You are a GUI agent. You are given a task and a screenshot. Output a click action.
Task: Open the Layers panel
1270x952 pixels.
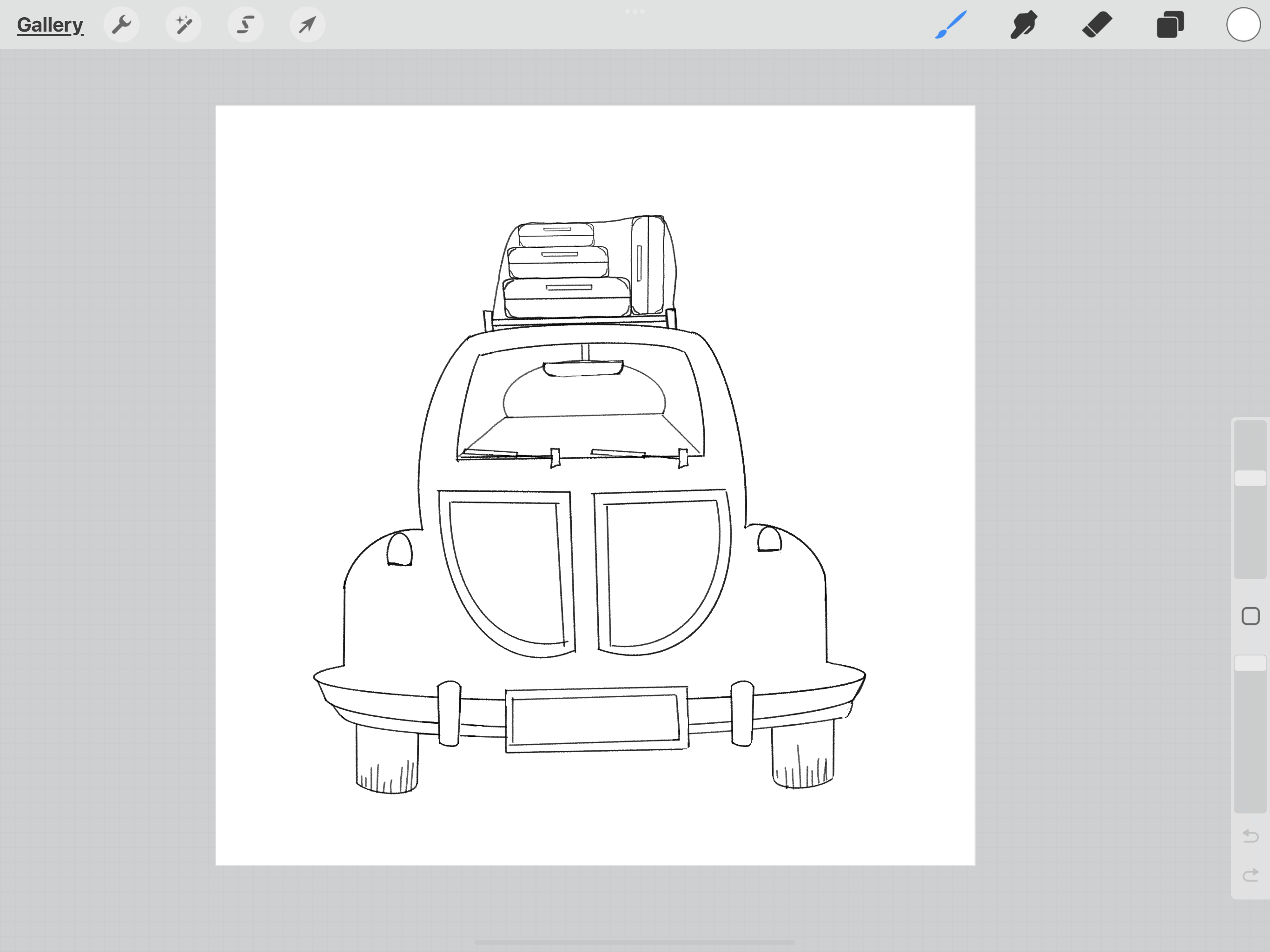[x=1170, y=25]
